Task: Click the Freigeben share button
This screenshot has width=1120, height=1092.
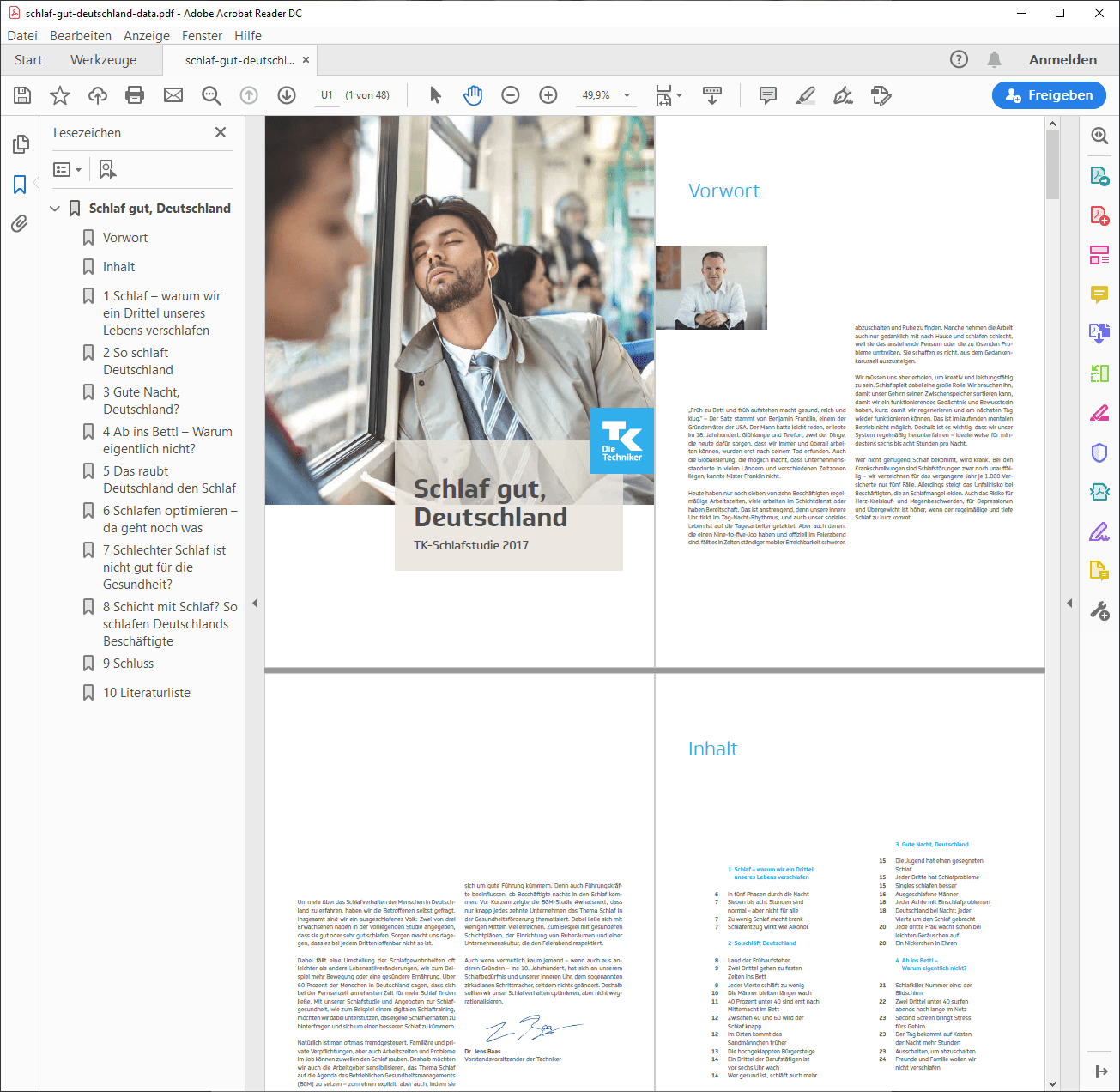Action: 1049,95
